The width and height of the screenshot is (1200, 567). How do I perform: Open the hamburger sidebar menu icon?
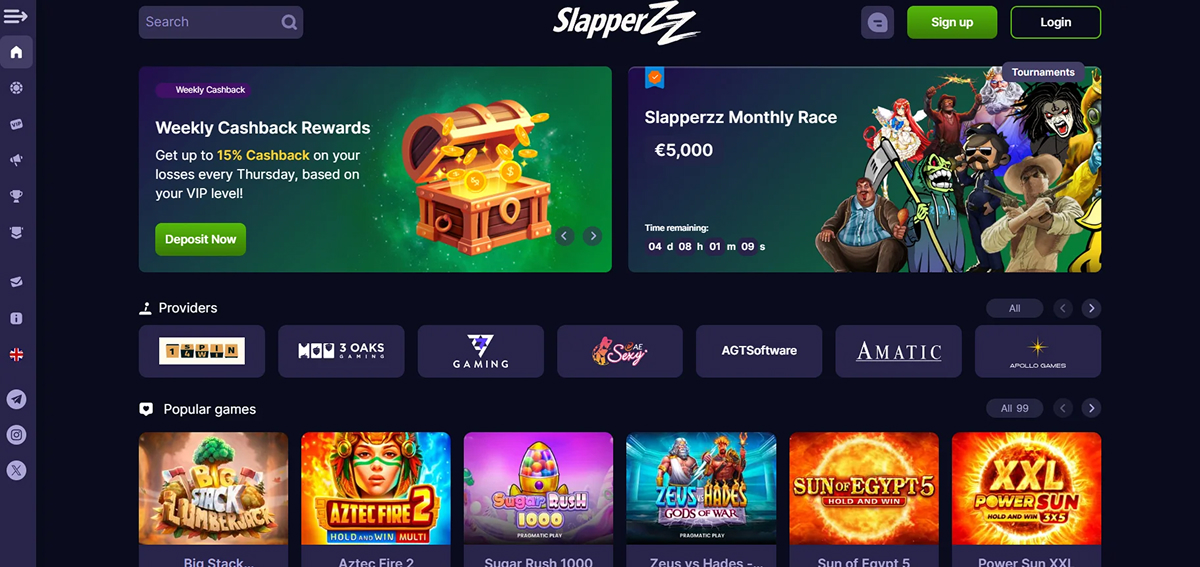click(16, 17)
